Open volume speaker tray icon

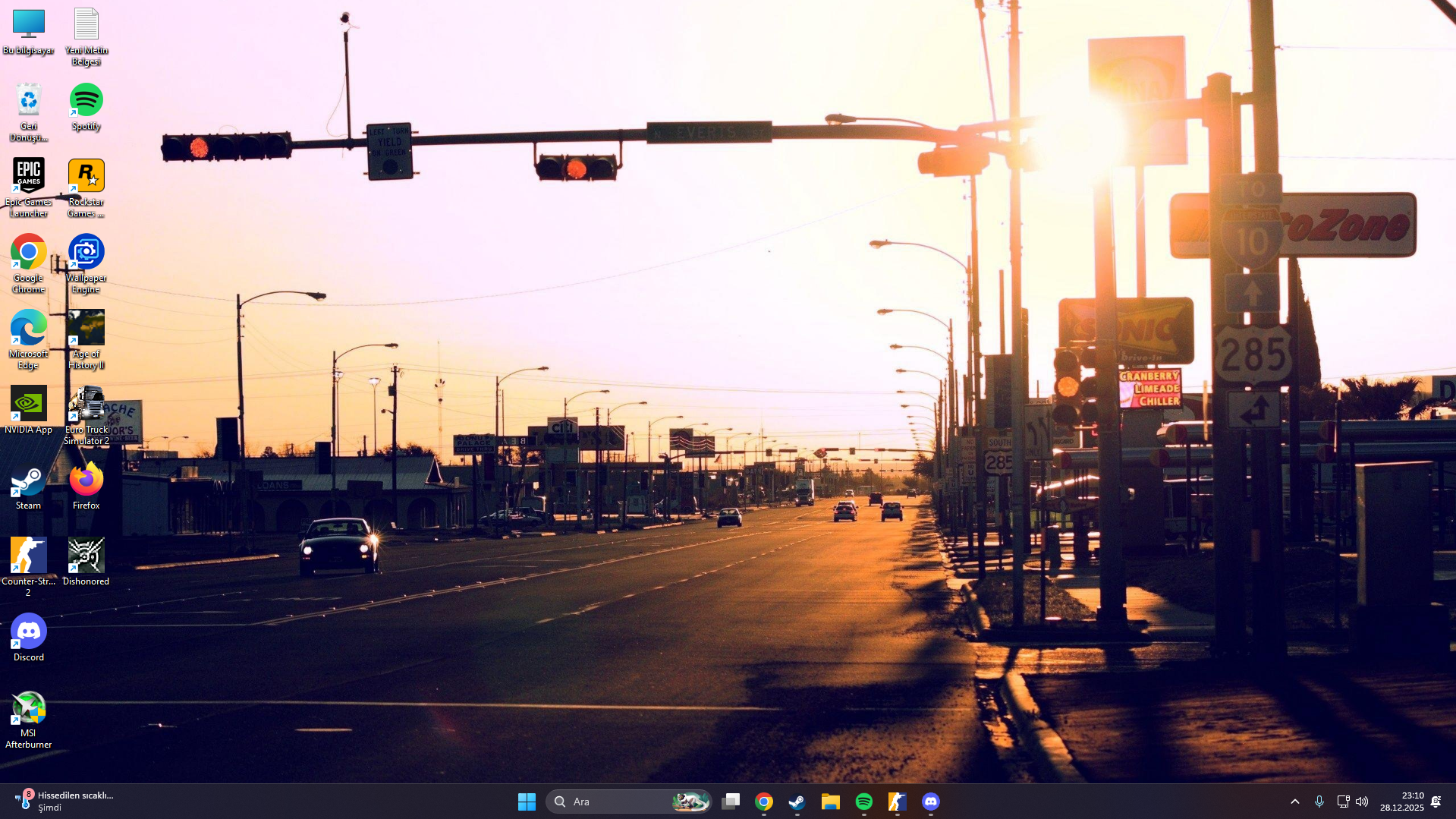1362,802
